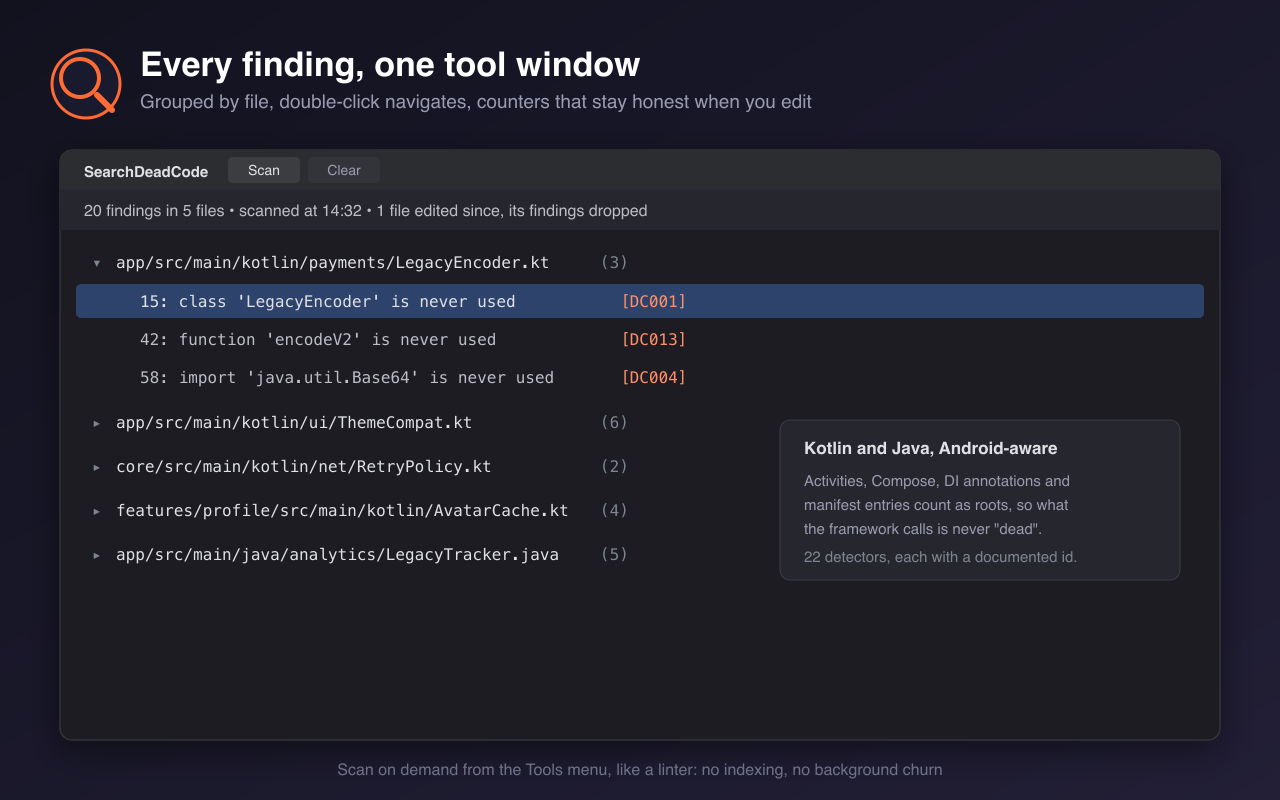Click the [DC001] detector id
The width and height of the screenshot is (1280, 800).
pos(654,301)
